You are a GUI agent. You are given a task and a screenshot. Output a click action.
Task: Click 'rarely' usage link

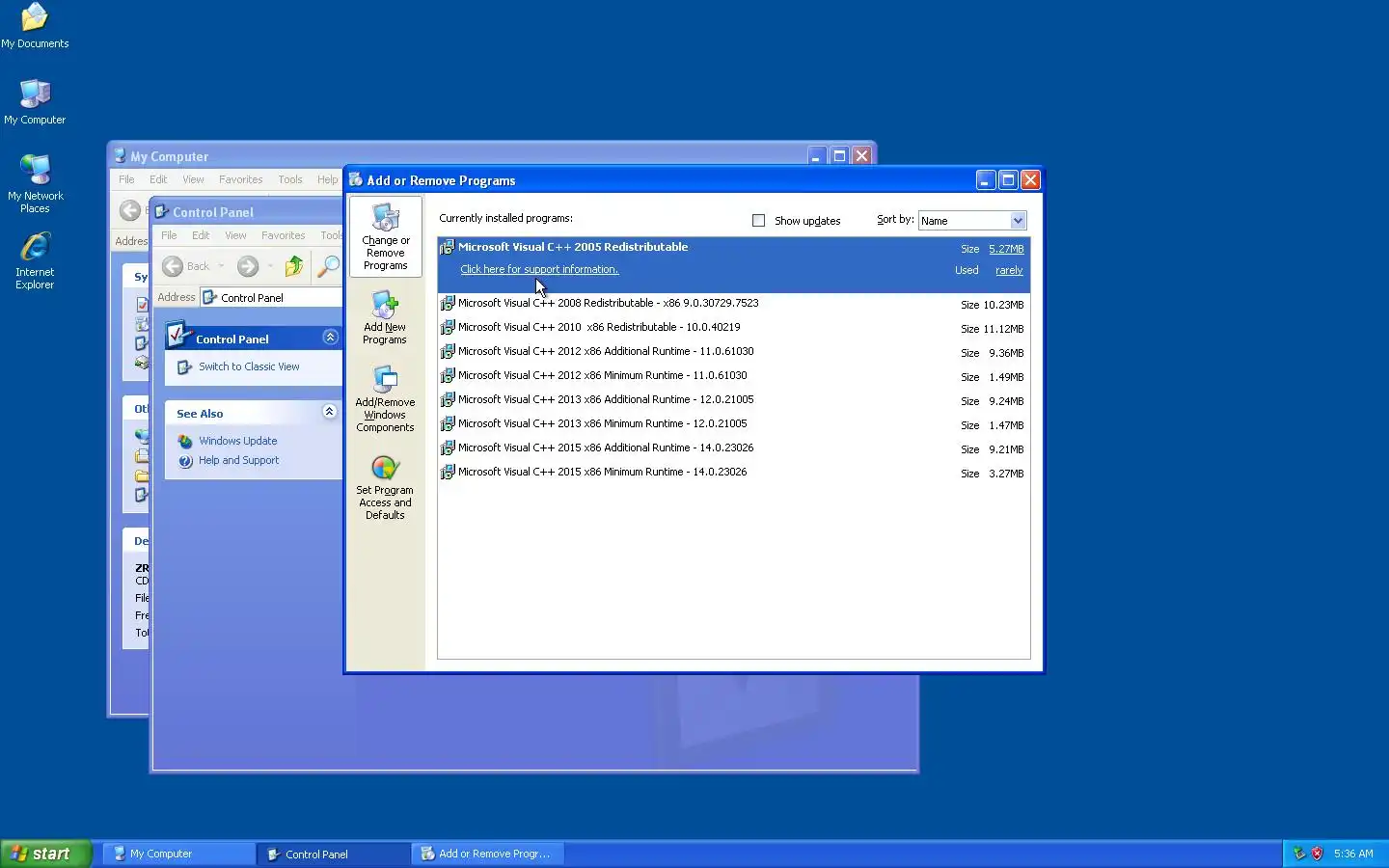coord(1009,270)
